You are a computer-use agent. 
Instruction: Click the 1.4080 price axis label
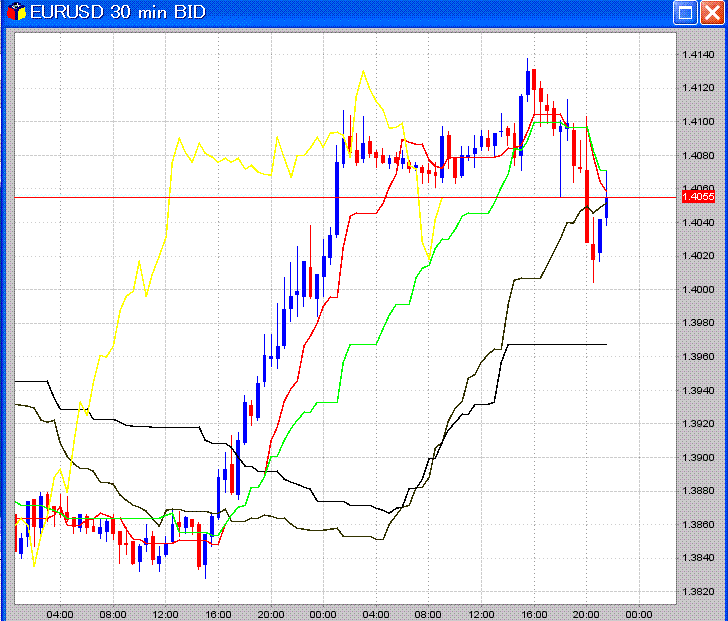pyautogui.click(x=698, y=155)
